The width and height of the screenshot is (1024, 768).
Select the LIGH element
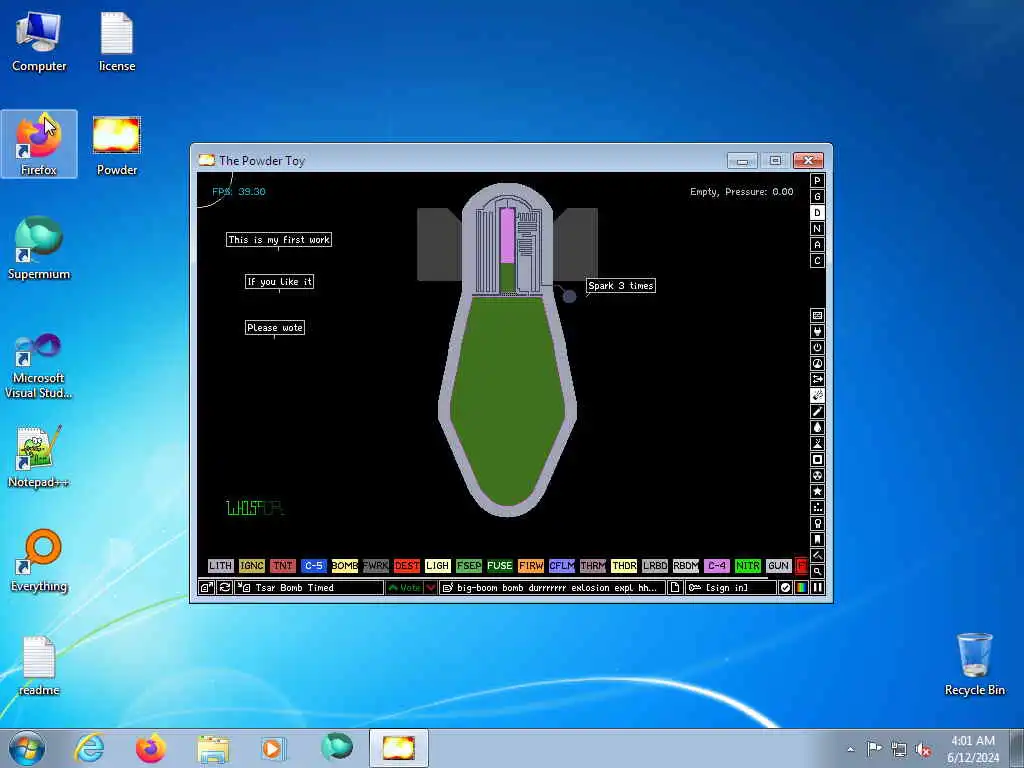click(x=438, y=566)
